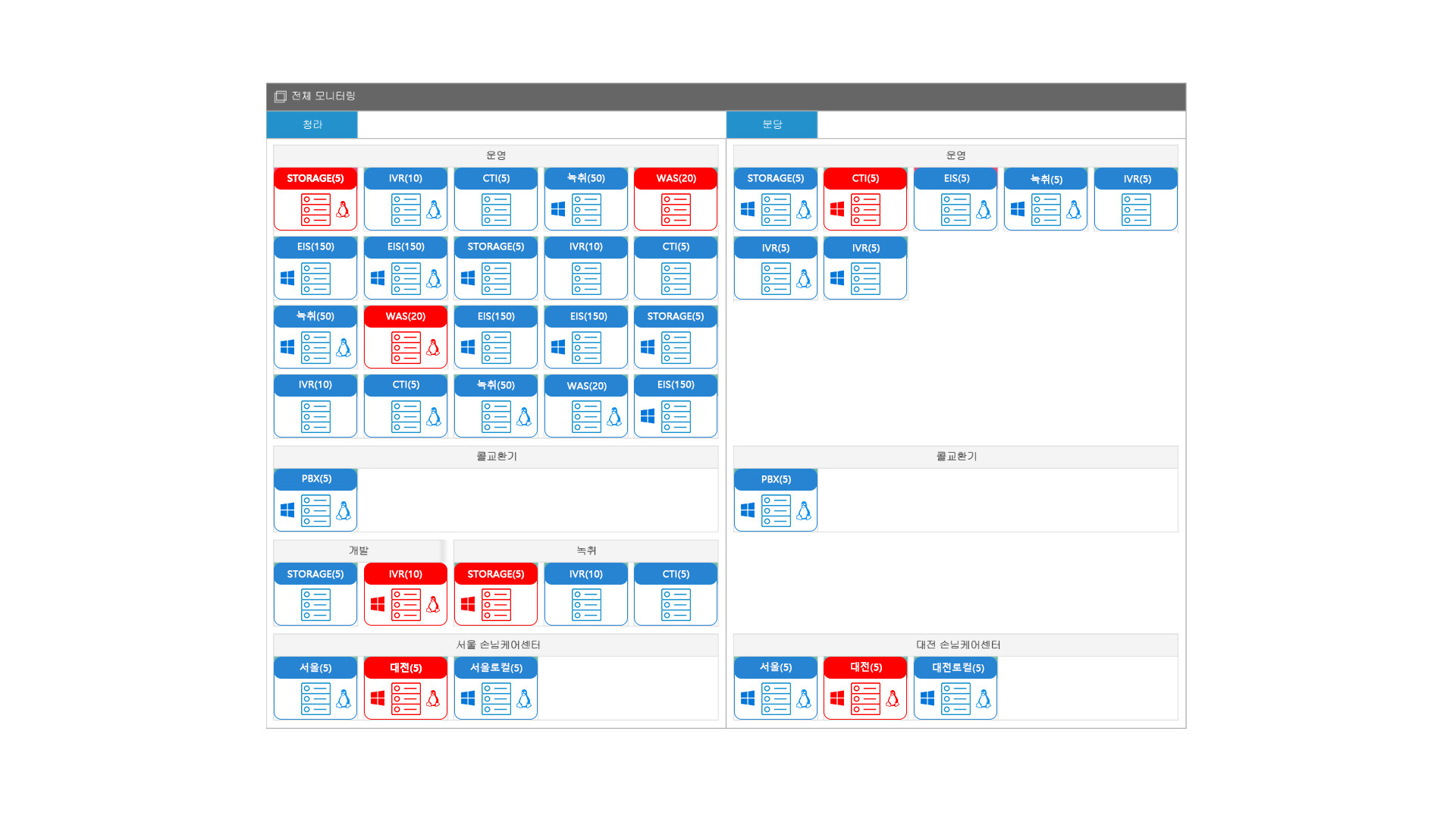Click the 대전 손님케어센터 section header
Viewport: 1456px width, 819px height.
pos(957,645)
